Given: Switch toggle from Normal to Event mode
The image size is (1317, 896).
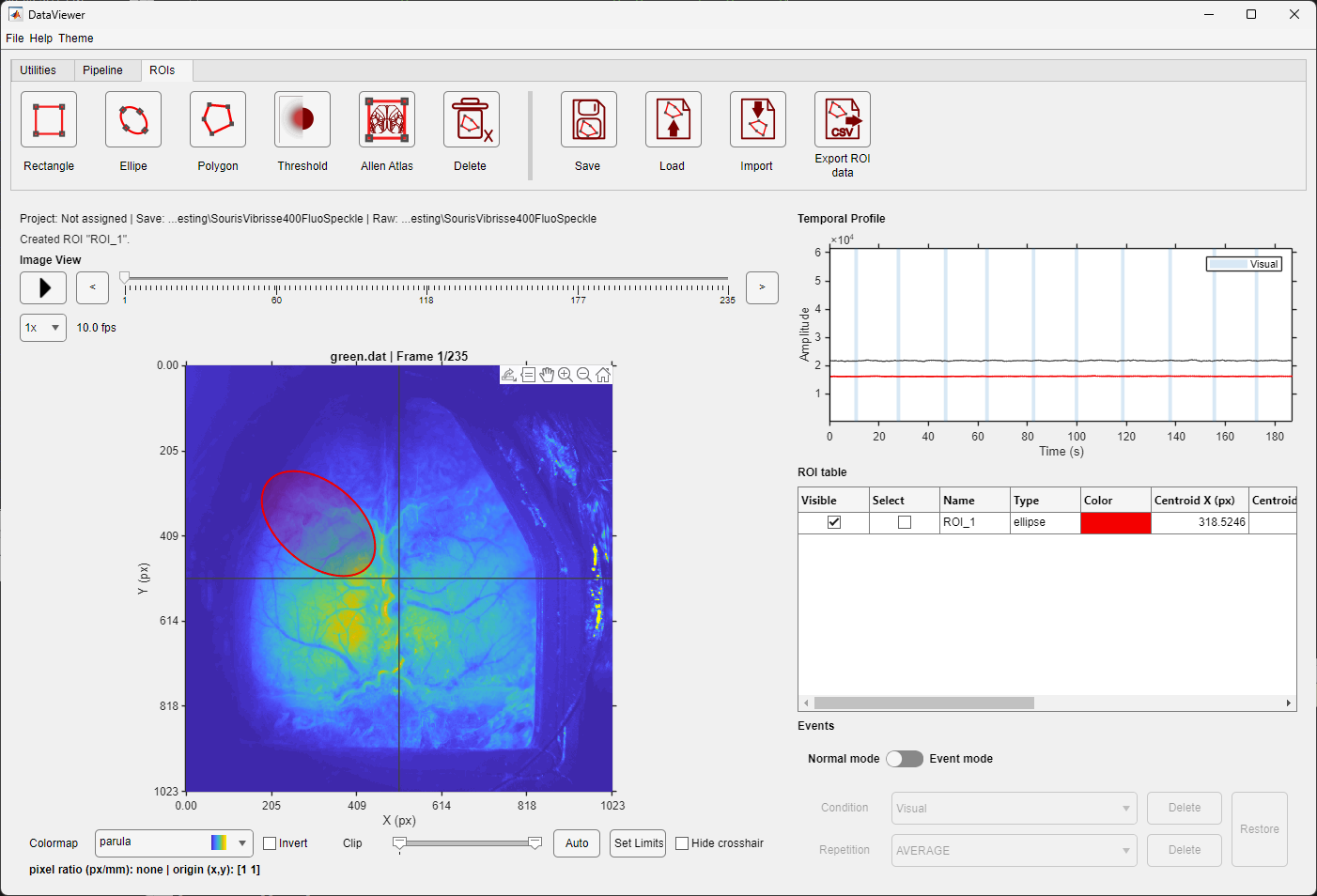Looking at the screenshot, I should 905,759.
